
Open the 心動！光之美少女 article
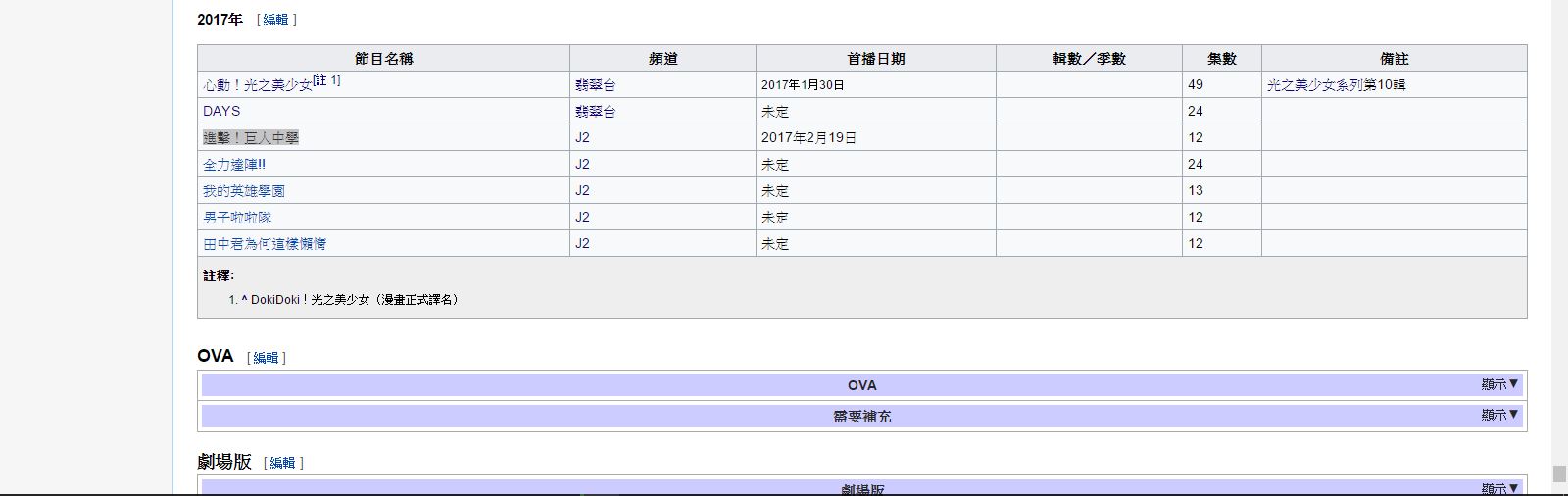(x=257, y=85)
